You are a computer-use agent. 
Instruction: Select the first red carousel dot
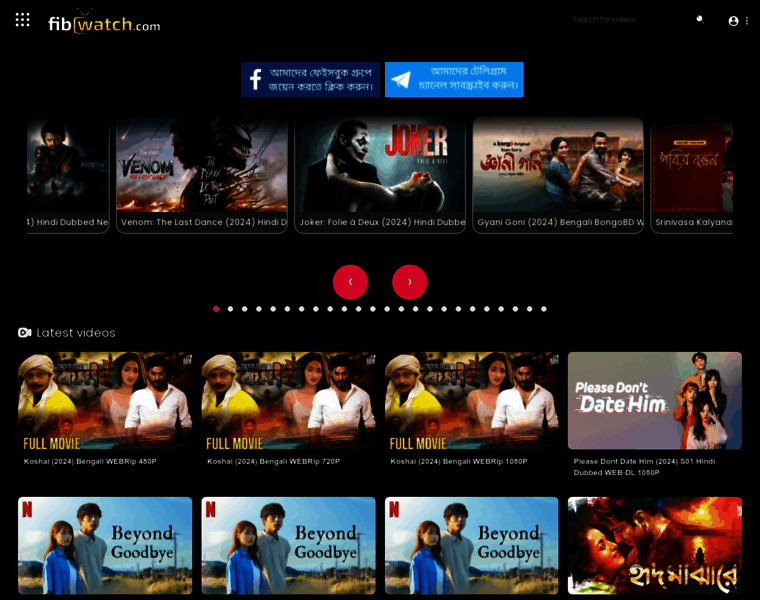coord(216,309)
